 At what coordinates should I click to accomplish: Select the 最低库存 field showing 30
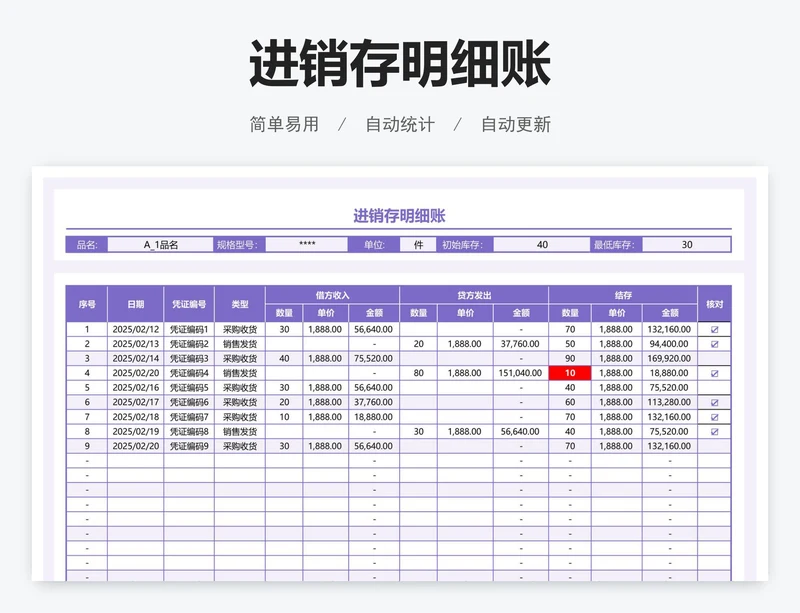point(686,244)
